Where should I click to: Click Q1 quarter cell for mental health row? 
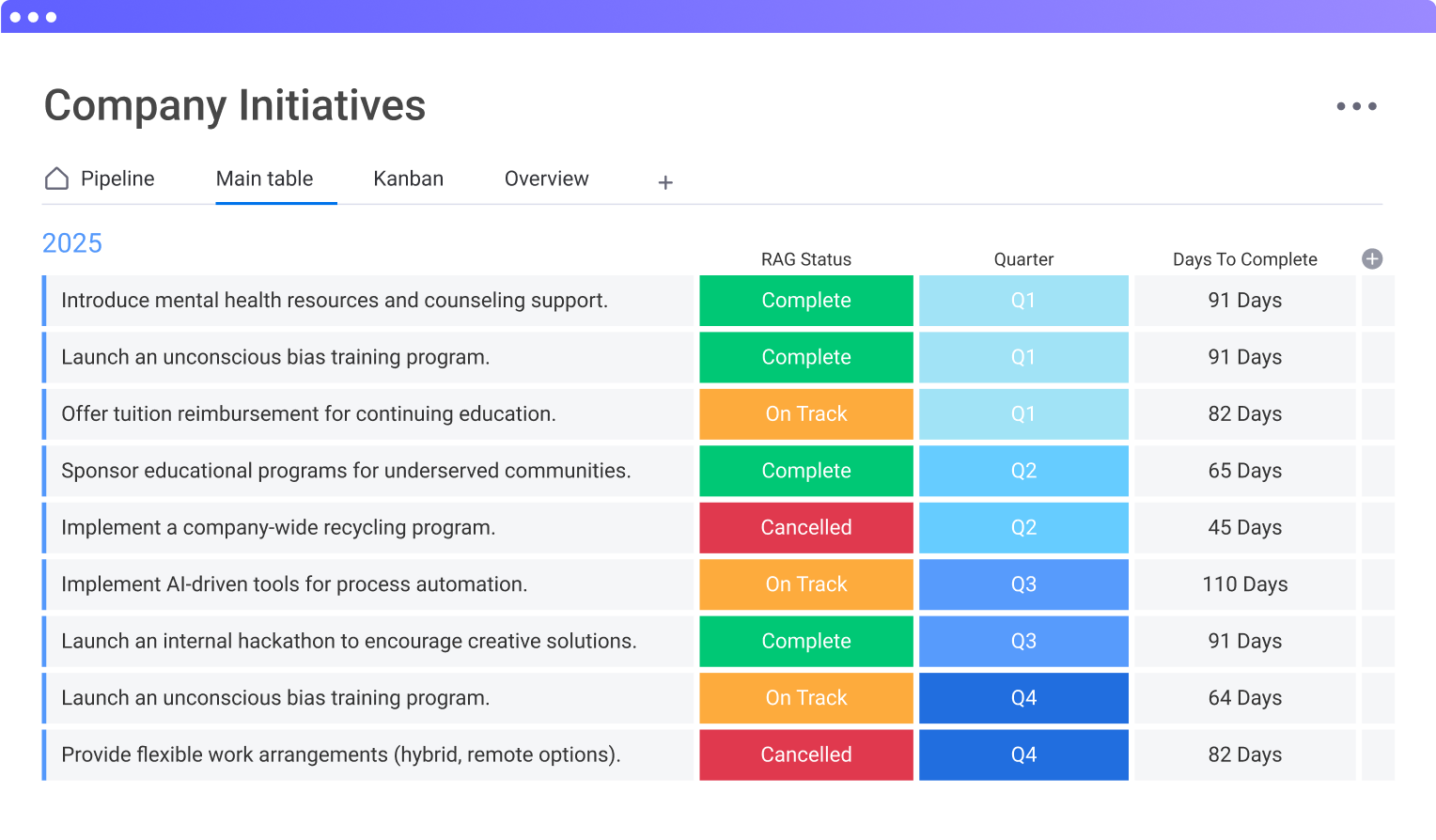click(1022, 301)
